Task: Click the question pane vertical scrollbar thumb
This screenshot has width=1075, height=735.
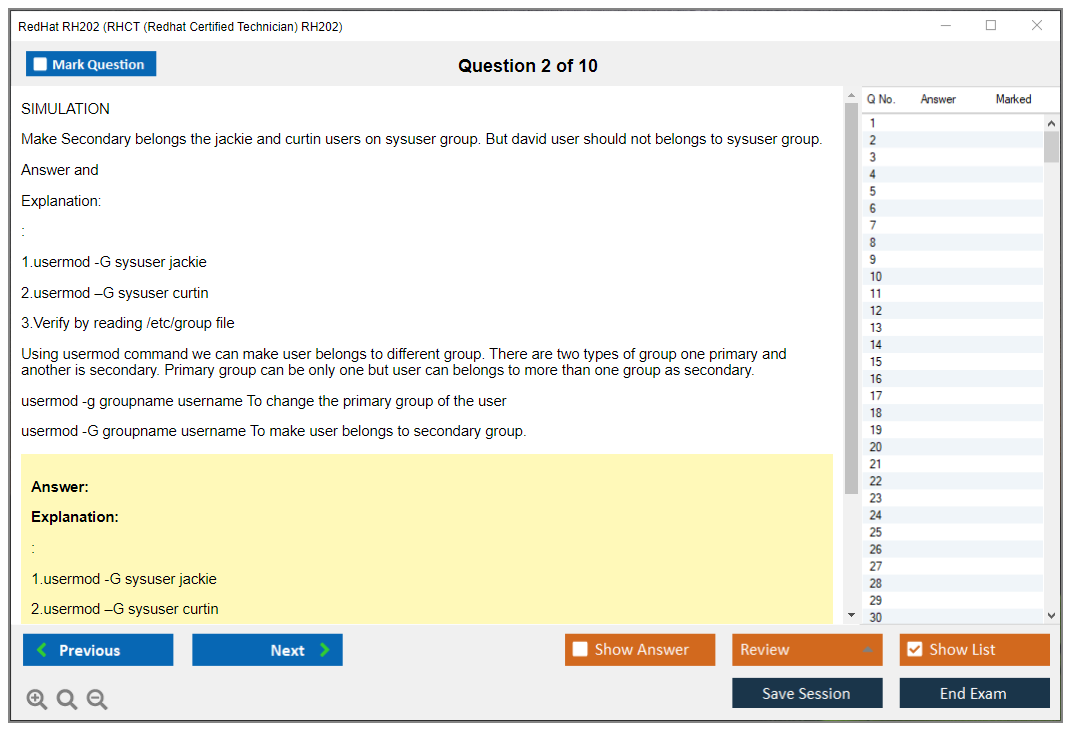Action: pos(851,300)
